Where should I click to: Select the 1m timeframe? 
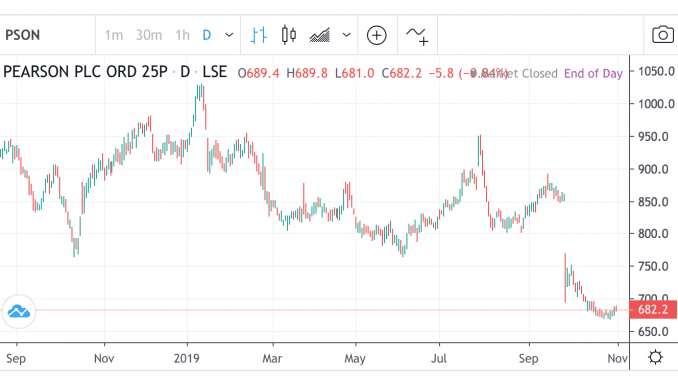[114, 35]
